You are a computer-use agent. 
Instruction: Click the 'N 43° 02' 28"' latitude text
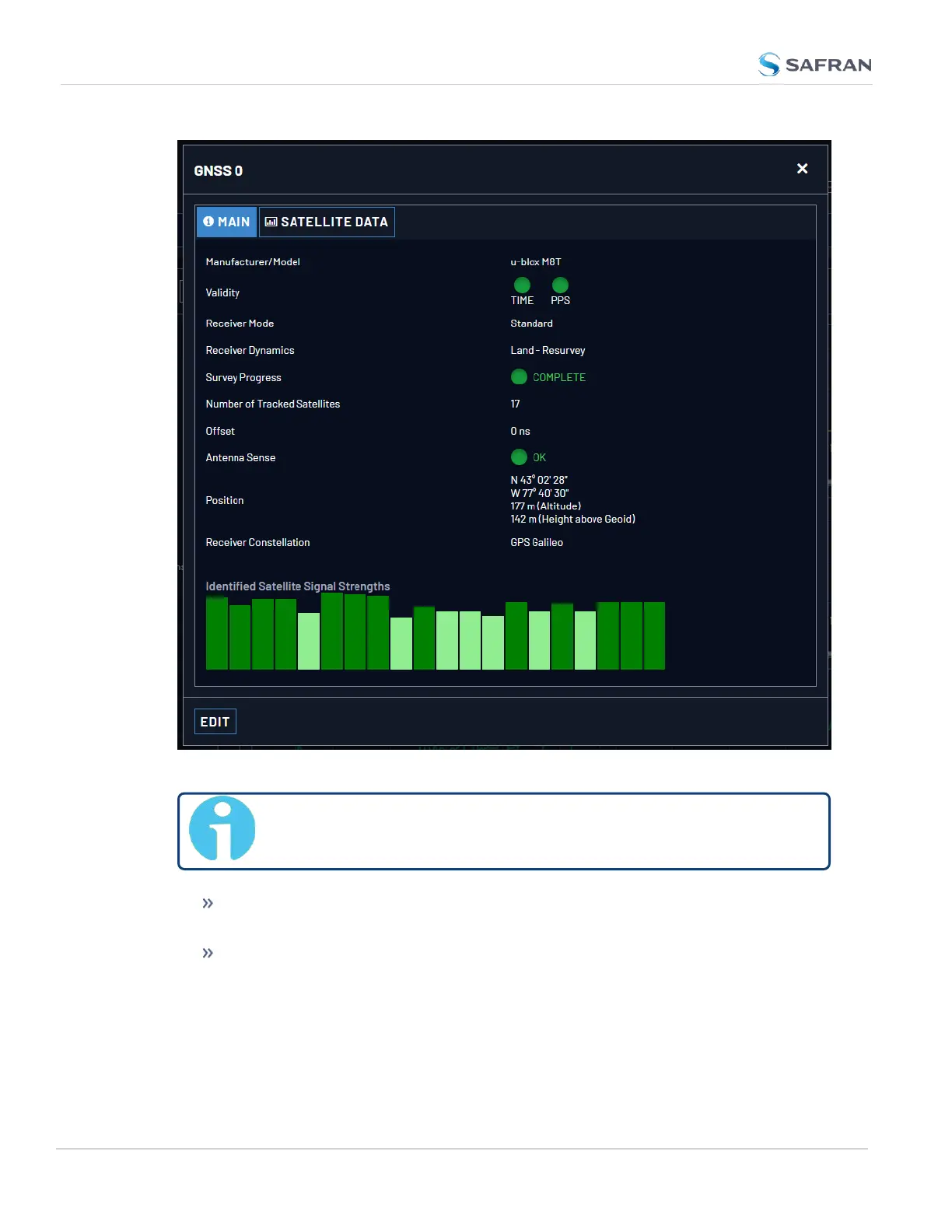[539, 480]
